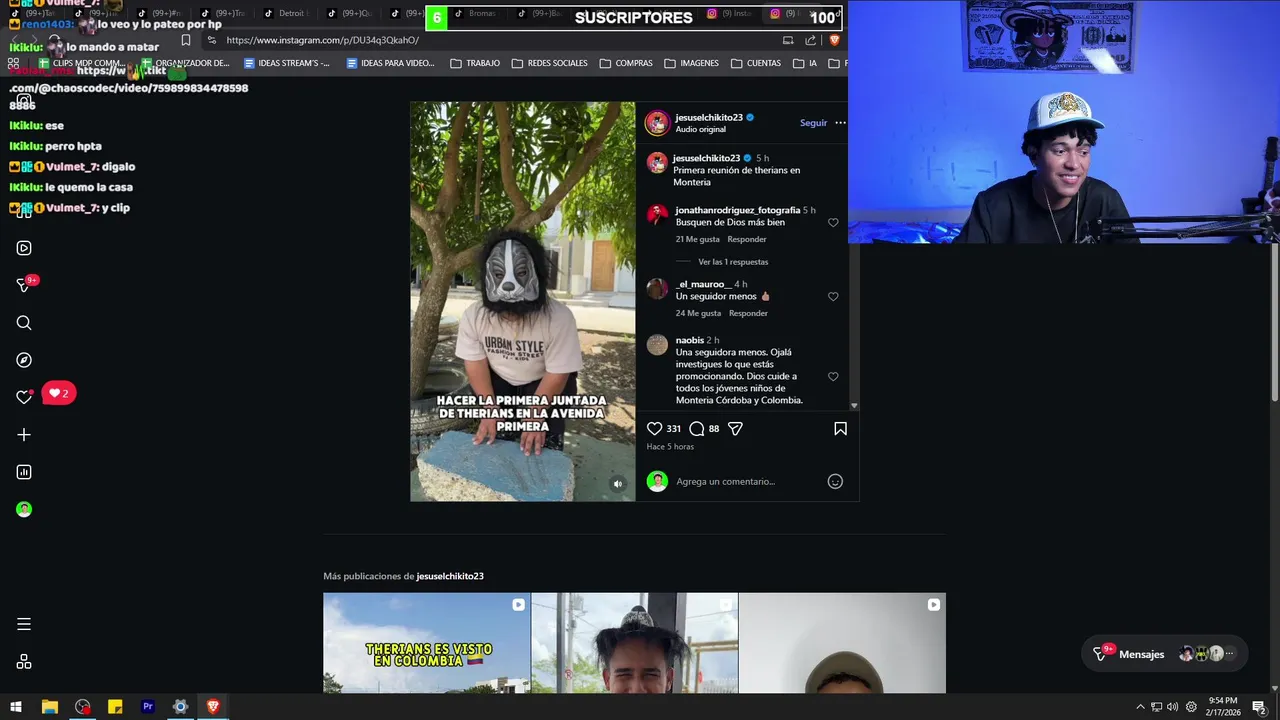Open the Mensajes floating button
Image resolution: width=1280 pixels, height=720 pixels.
1165,654
